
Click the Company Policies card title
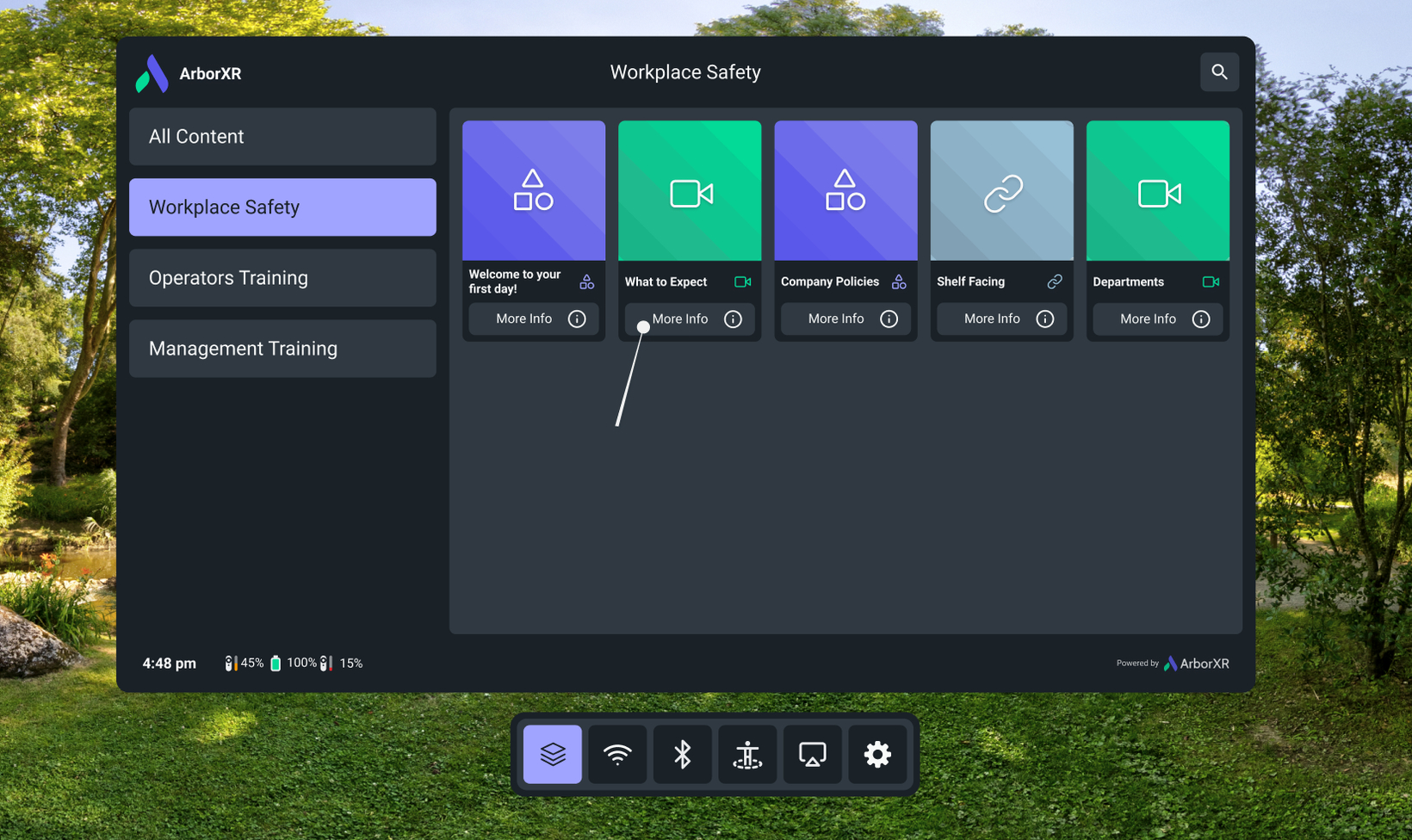click(830, 282)
